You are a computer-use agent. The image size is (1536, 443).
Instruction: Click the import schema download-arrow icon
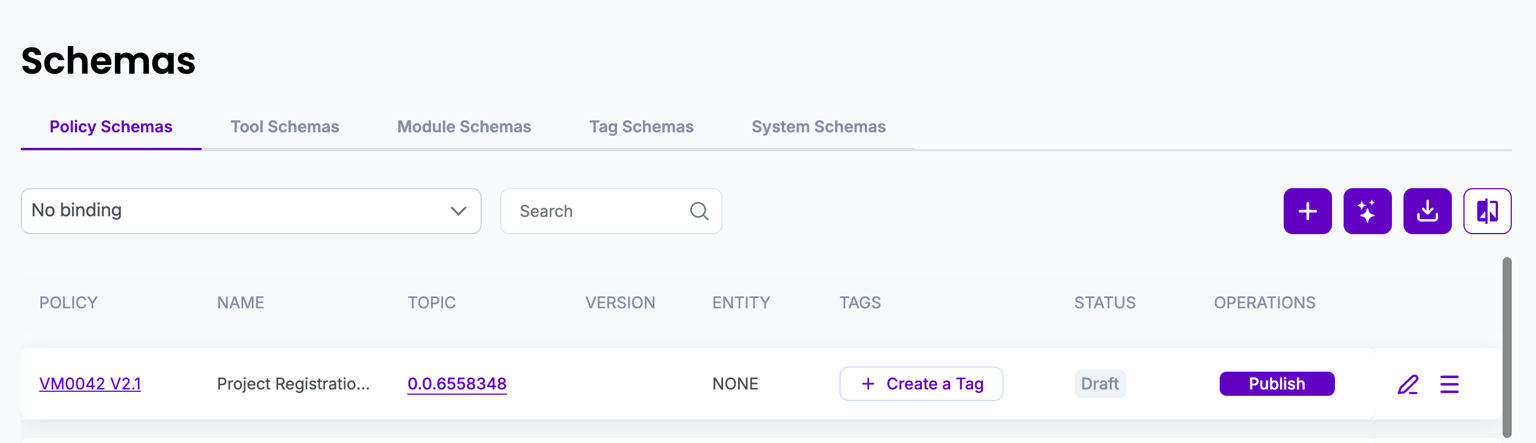click(x=1427, y=211)
